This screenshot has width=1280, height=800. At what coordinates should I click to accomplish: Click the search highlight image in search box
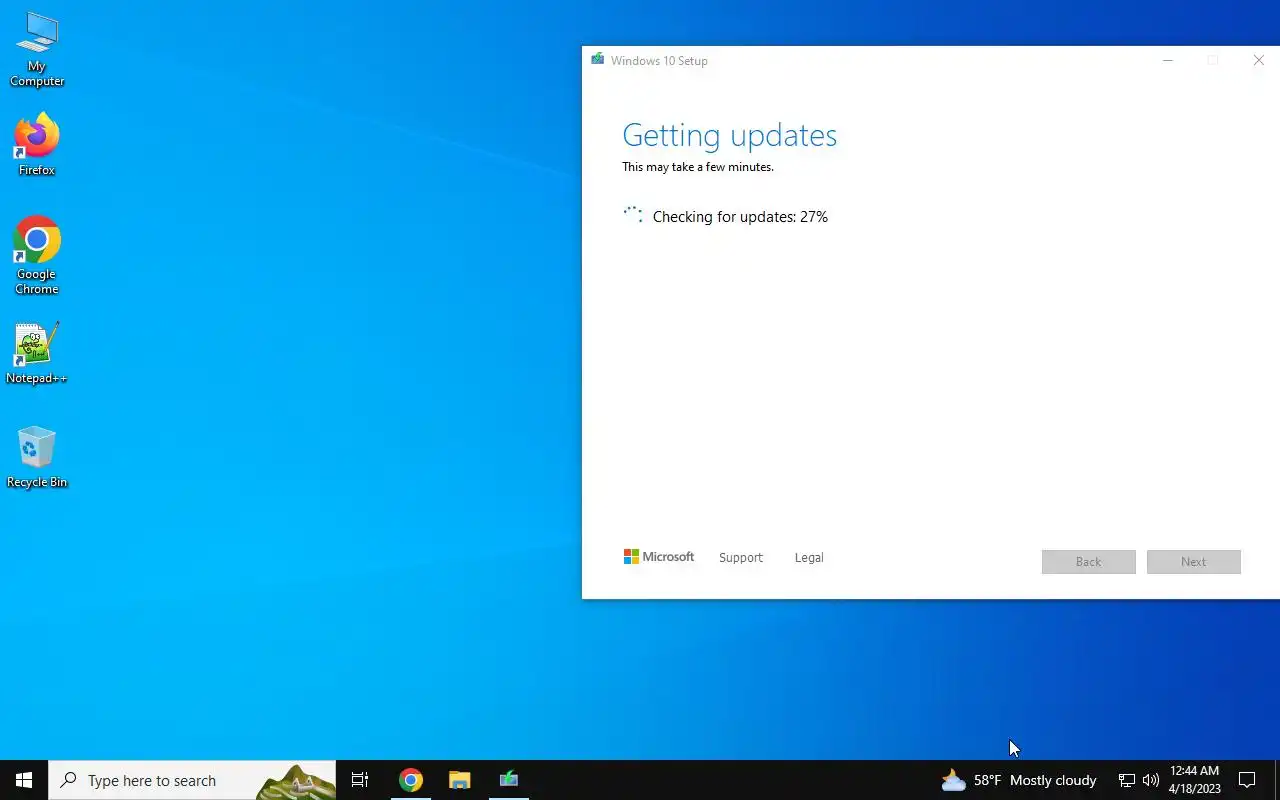(296, 781)
